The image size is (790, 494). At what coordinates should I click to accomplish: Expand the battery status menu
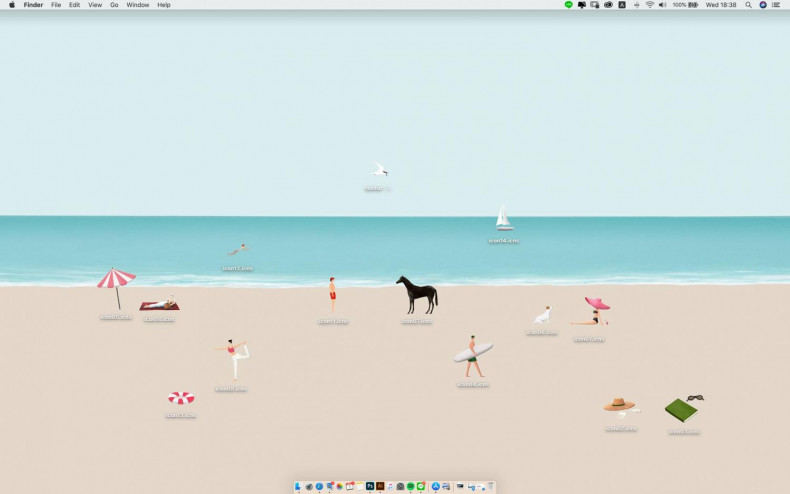point(693,5)
